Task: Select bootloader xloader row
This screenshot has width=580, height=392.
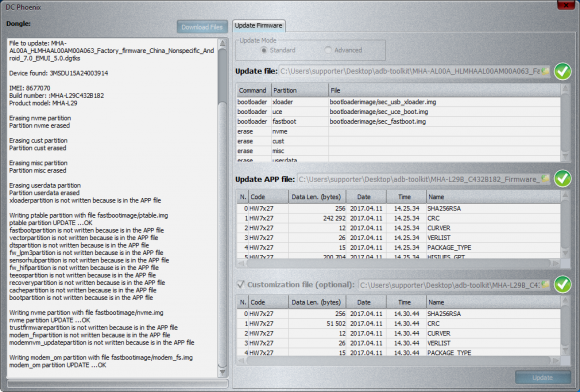Action: point(398,102)
